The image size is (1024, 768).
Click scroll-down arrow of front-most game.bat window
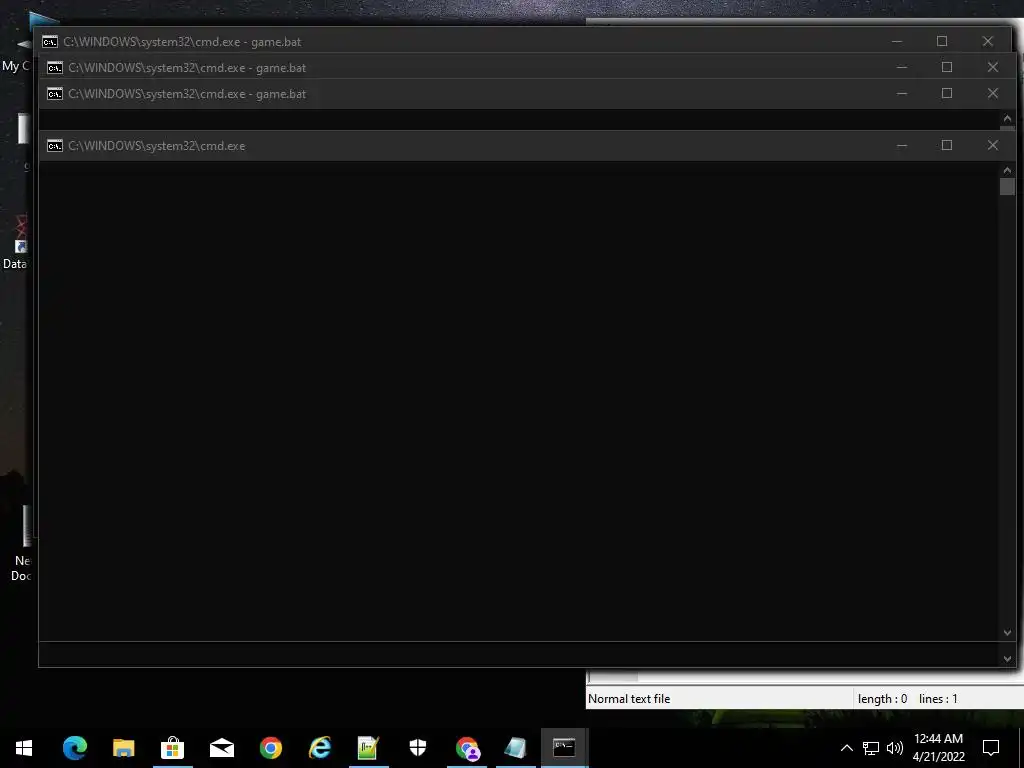pyautogui.click(x=1007, y=659)
